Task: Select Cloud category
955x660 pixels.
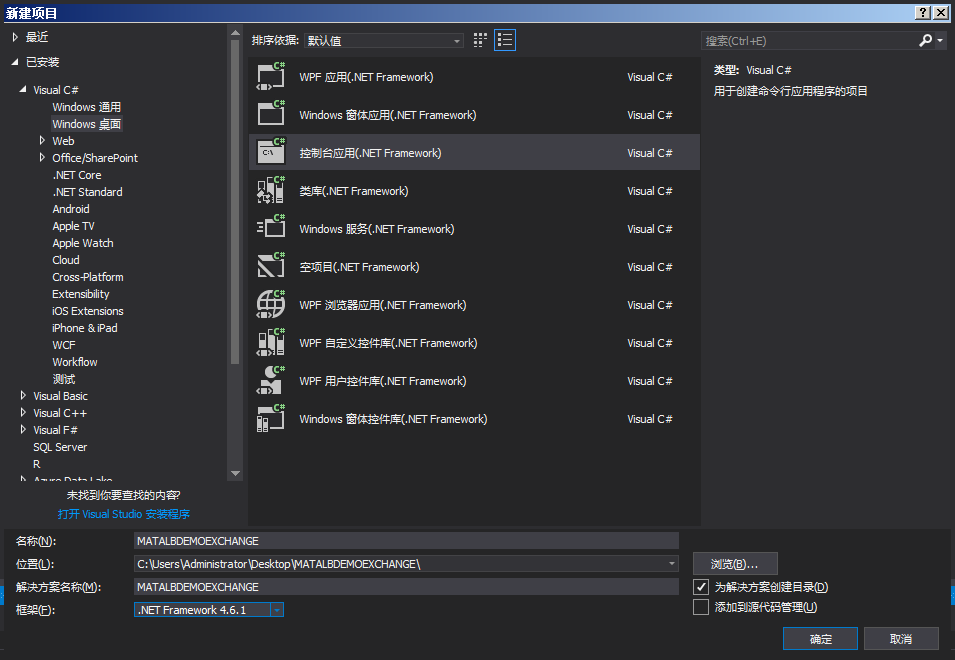Action: pos(66,261)
